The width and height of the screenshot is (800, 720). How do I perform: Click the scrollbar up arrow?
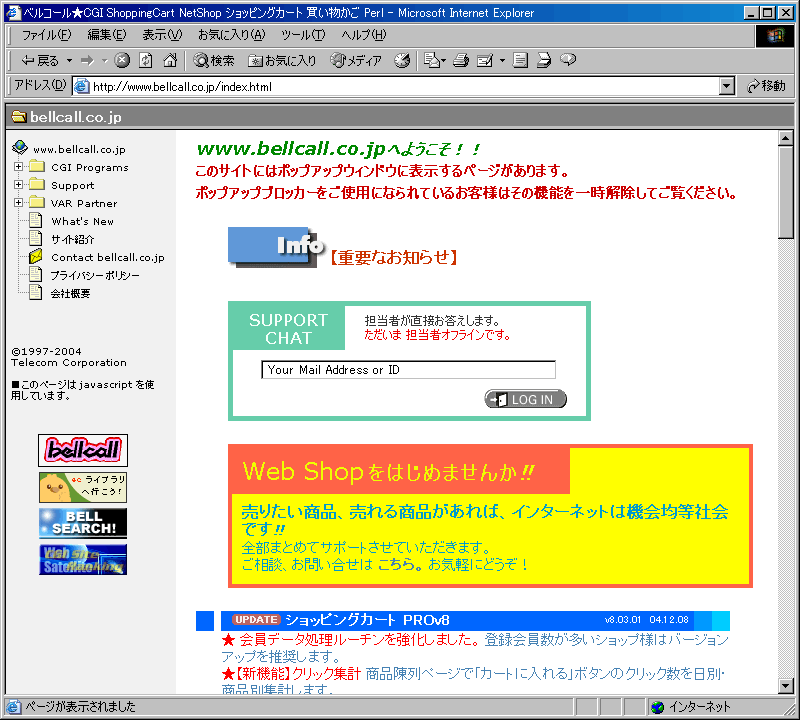786,138
